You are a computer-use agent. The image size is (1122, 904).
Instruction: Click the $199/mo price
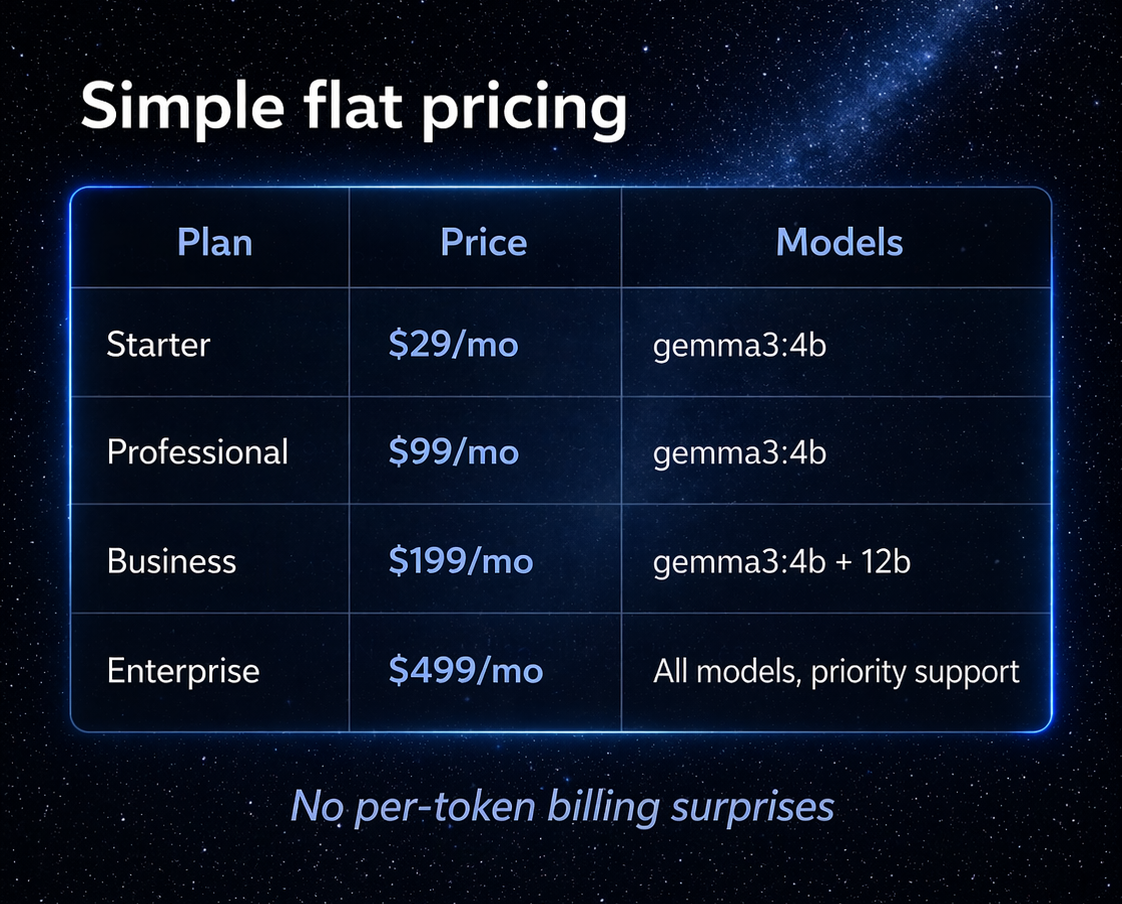[461, 560]
